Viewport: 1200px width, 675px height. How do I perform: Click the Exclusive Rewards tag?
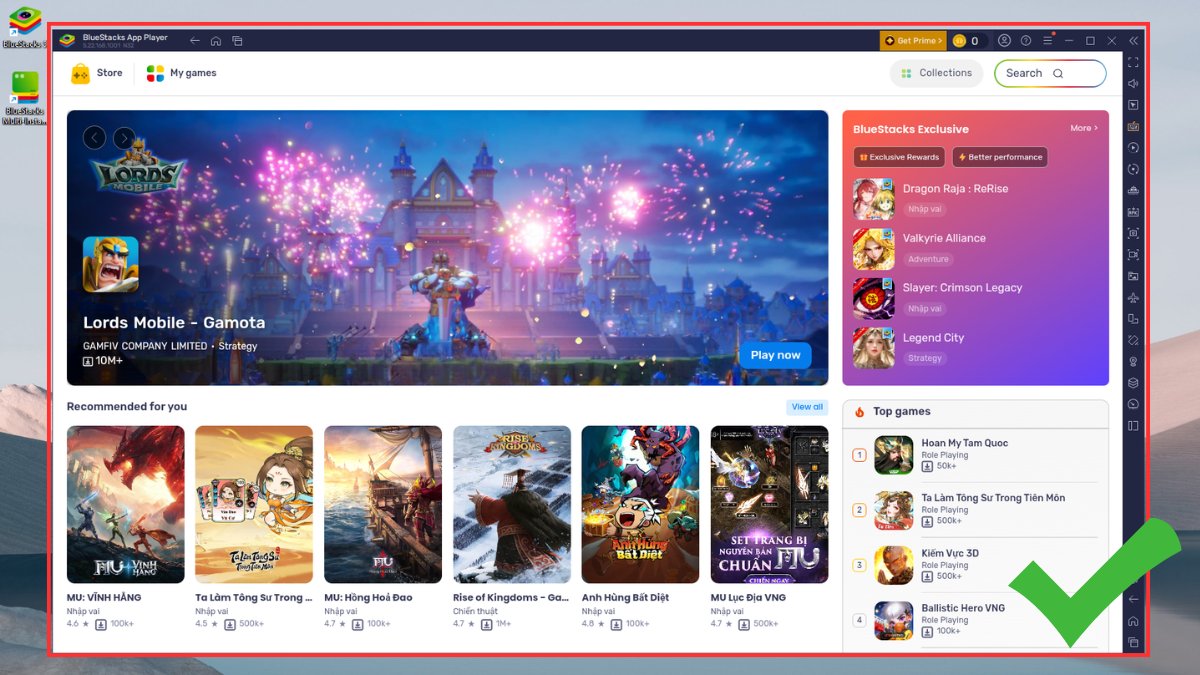point(898,157)
